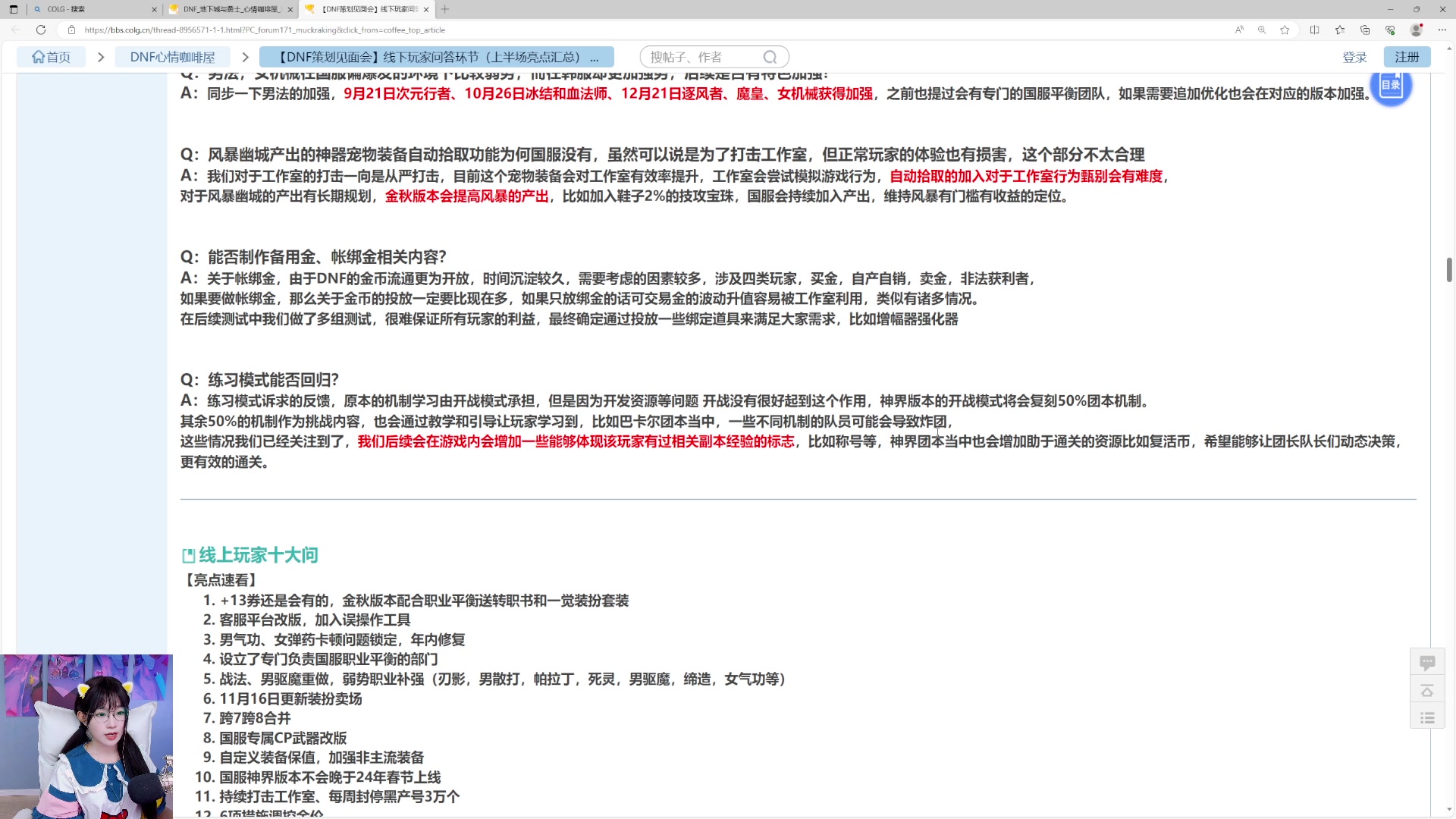The height and width of the screenshot is (819, 1456).
Task: Open the thread list icon in sidebar
Action: (x=1427, y=717)
